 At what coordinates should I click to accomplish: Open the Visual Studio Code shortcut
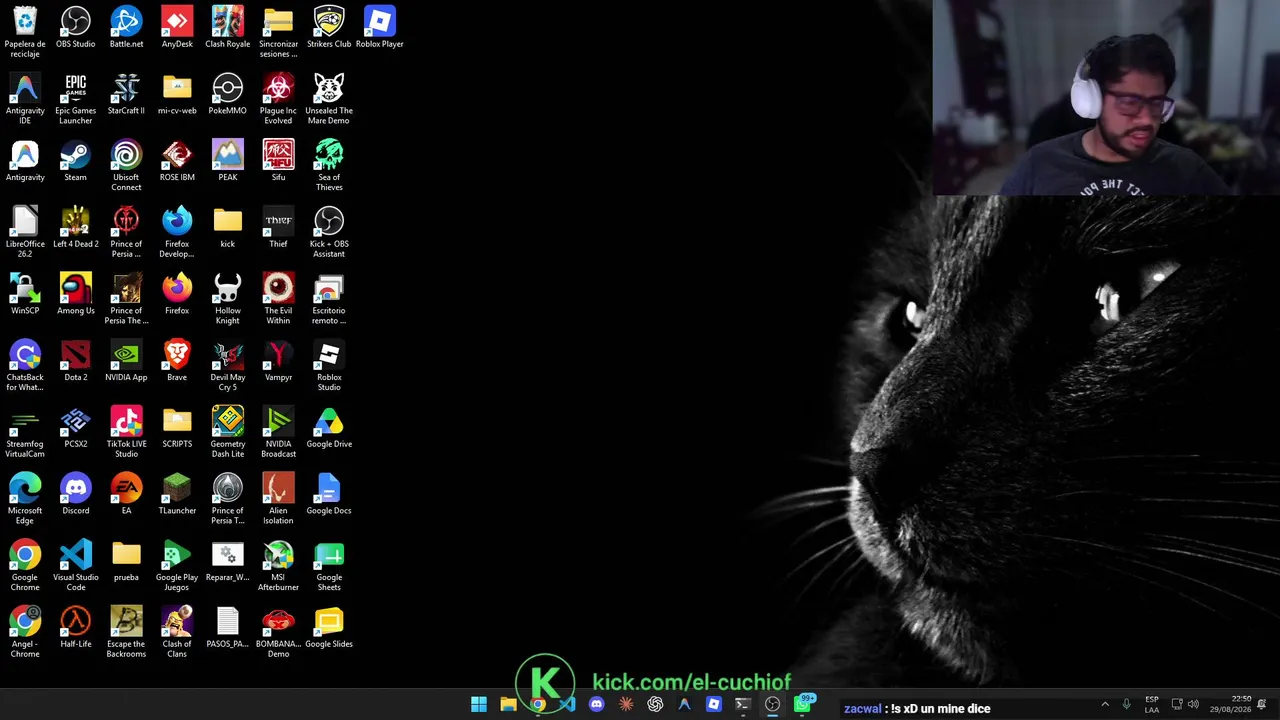(x=76, y=566)
